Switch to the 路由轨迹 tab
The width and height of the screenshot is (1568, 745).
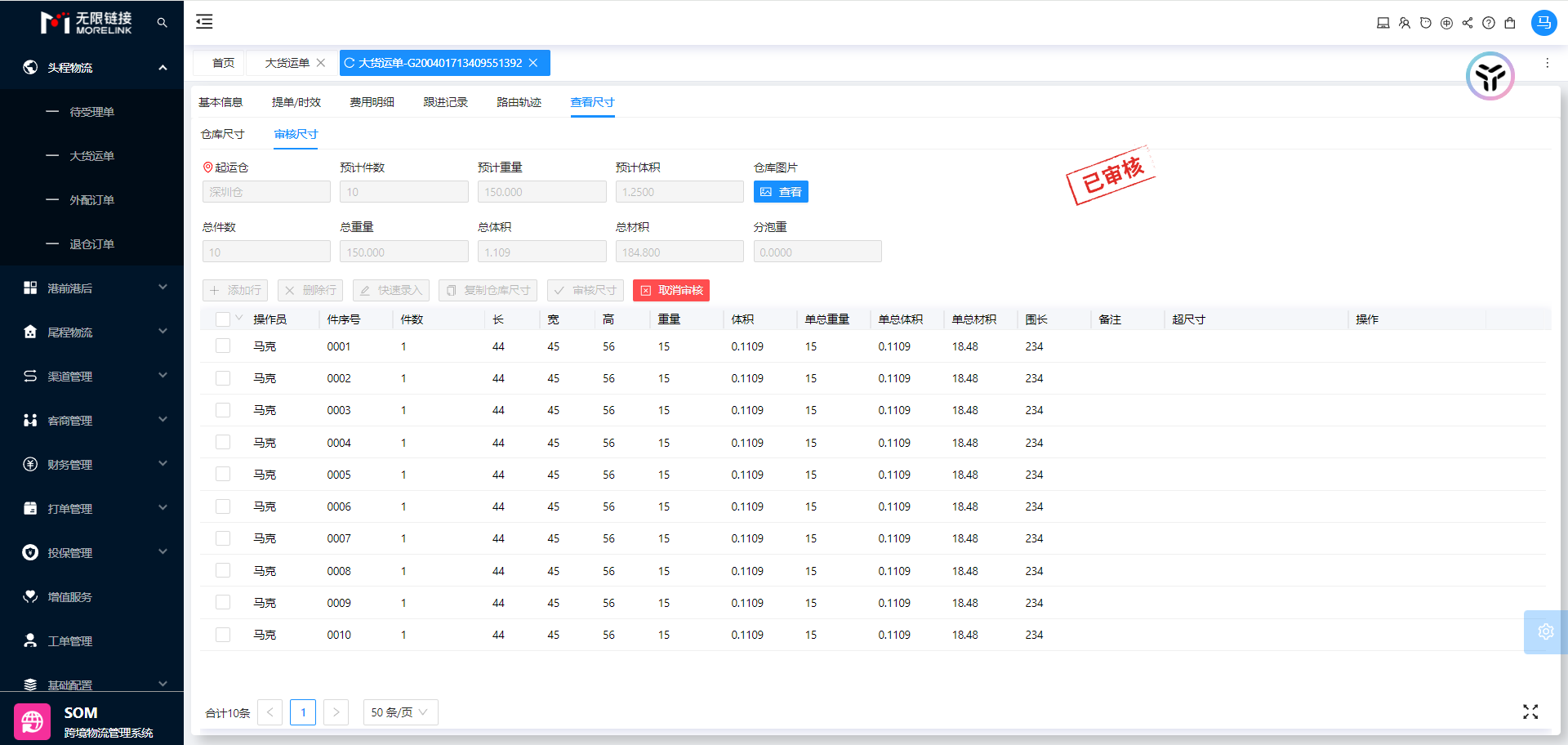519,102
